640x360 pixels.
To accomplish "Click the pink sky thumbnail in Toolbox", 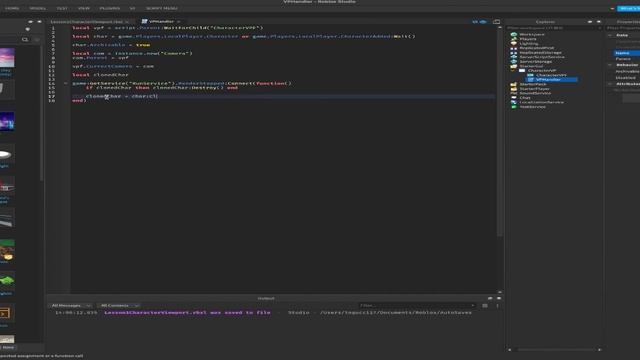I will click(x=7, y=58).
